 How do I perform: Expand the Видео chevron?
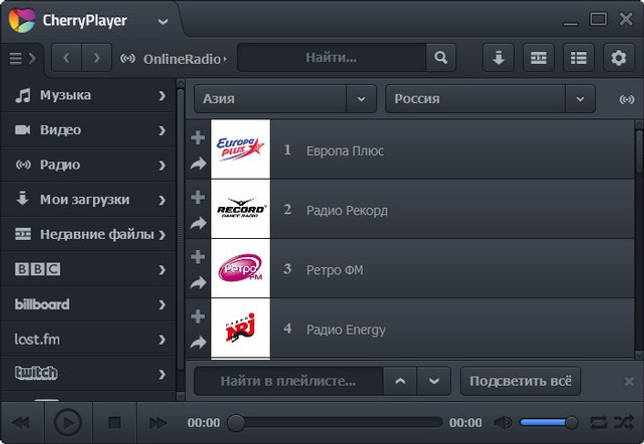click(x=162, y=131)
